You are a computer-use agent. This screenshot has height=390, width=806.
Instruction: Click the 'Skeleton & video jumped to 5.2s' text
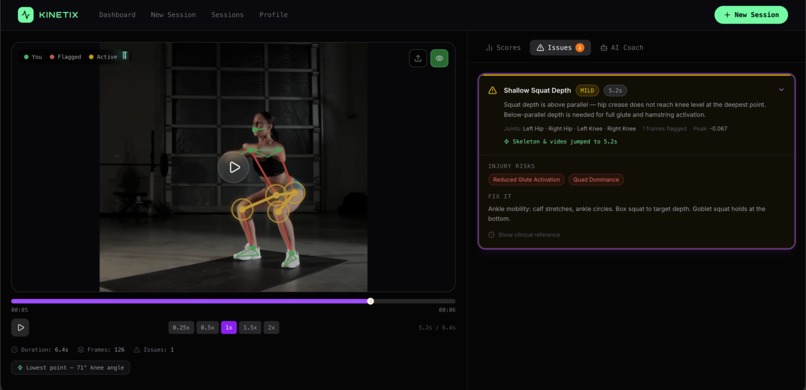(x=564, y=141)
